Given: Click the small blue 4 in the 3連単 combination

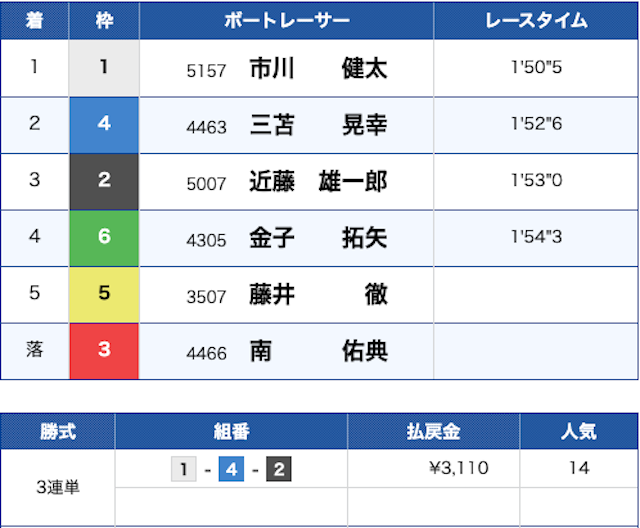Looking at the screenshot, I should pos(231,468).
